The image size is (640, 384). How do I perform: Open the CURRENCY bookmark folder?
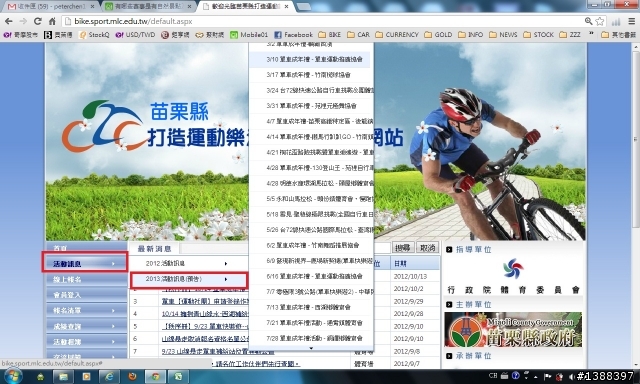(397, 35)
